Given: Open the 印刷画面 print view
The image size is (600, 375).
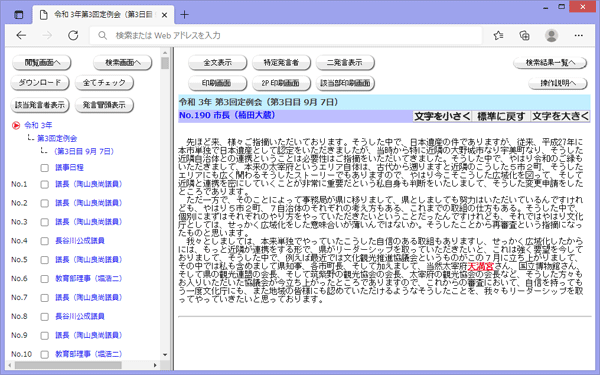Looking at the screenshot, I should pyautogui.click(x=217, y=83).
